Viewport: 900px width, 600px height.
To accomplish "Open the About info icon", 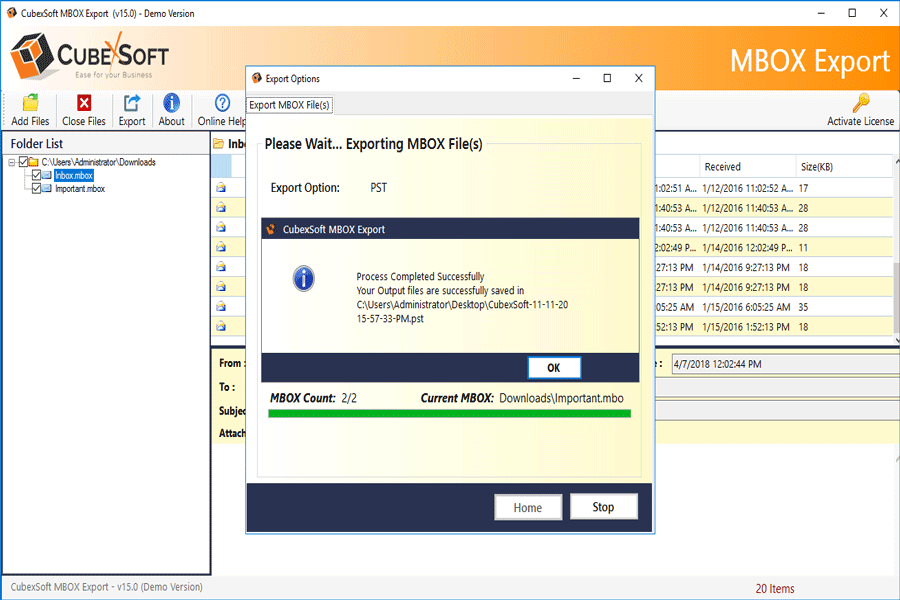I will pos(171,103).
